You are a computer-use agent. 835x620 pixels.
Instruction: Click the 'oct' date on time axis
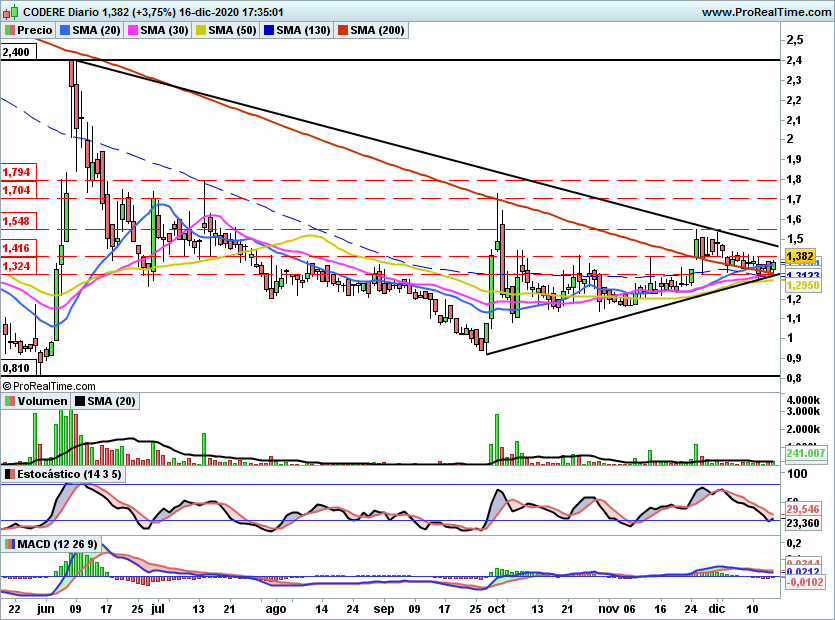pos(496,608)
